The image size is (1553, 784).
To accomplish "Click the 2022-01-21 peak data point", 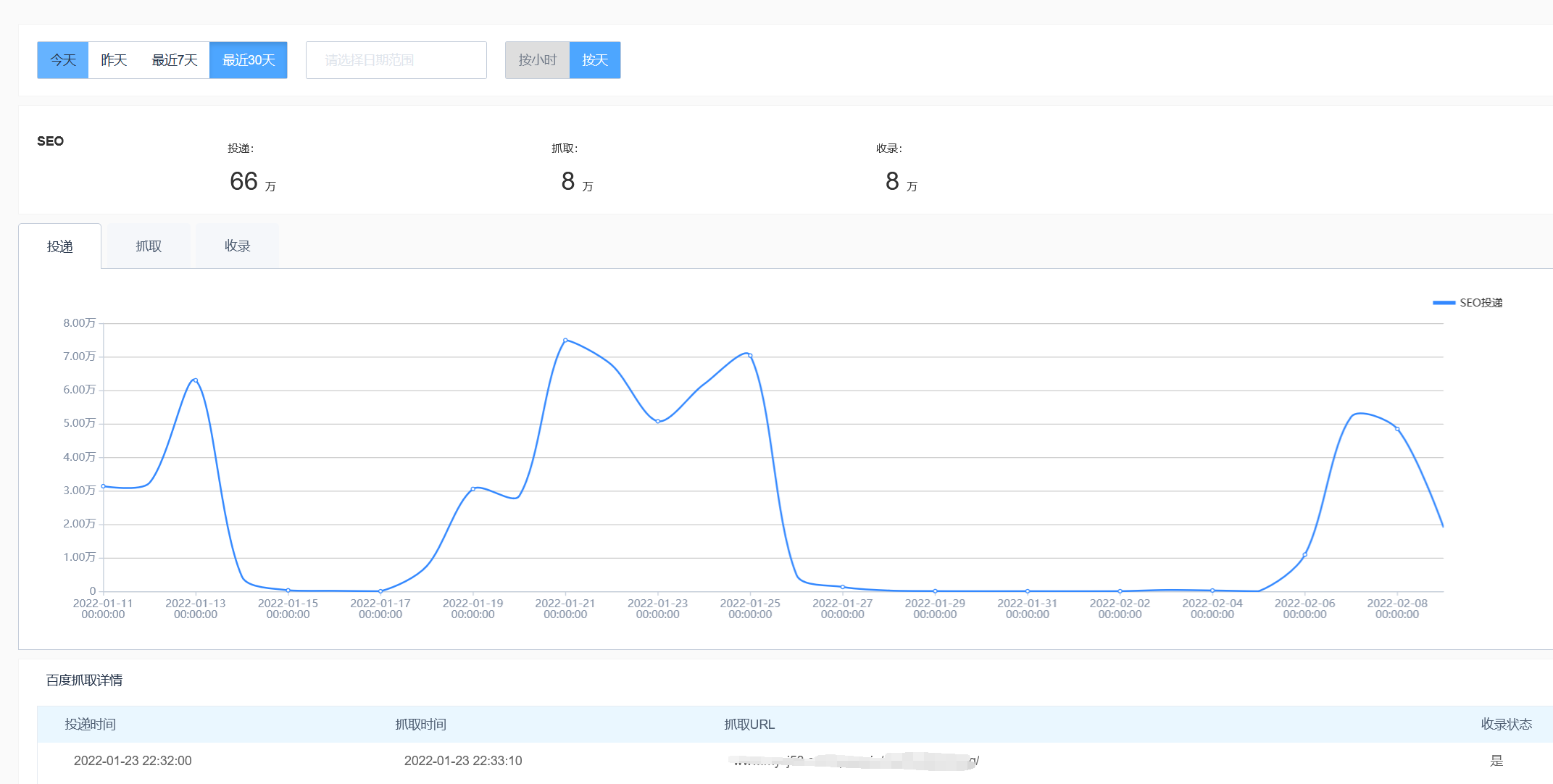I will [x=565, y=340].
